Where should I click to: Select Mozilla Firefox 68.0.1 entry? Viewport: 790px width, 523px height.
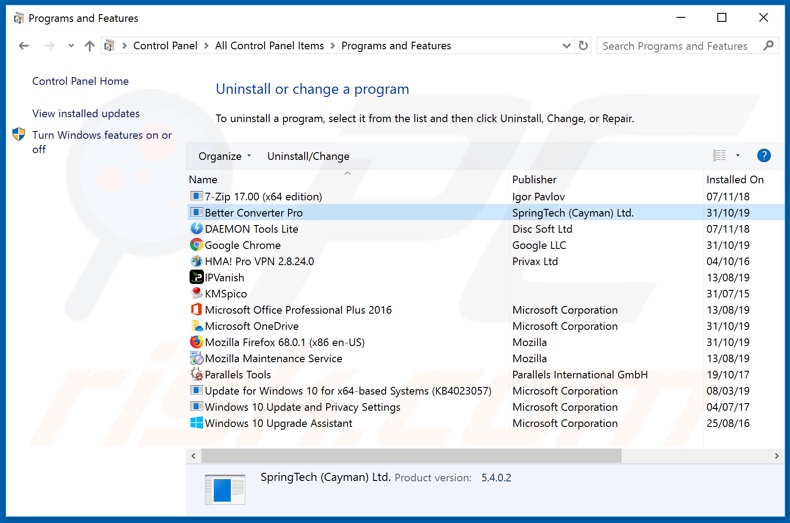(x=485, y=342)
